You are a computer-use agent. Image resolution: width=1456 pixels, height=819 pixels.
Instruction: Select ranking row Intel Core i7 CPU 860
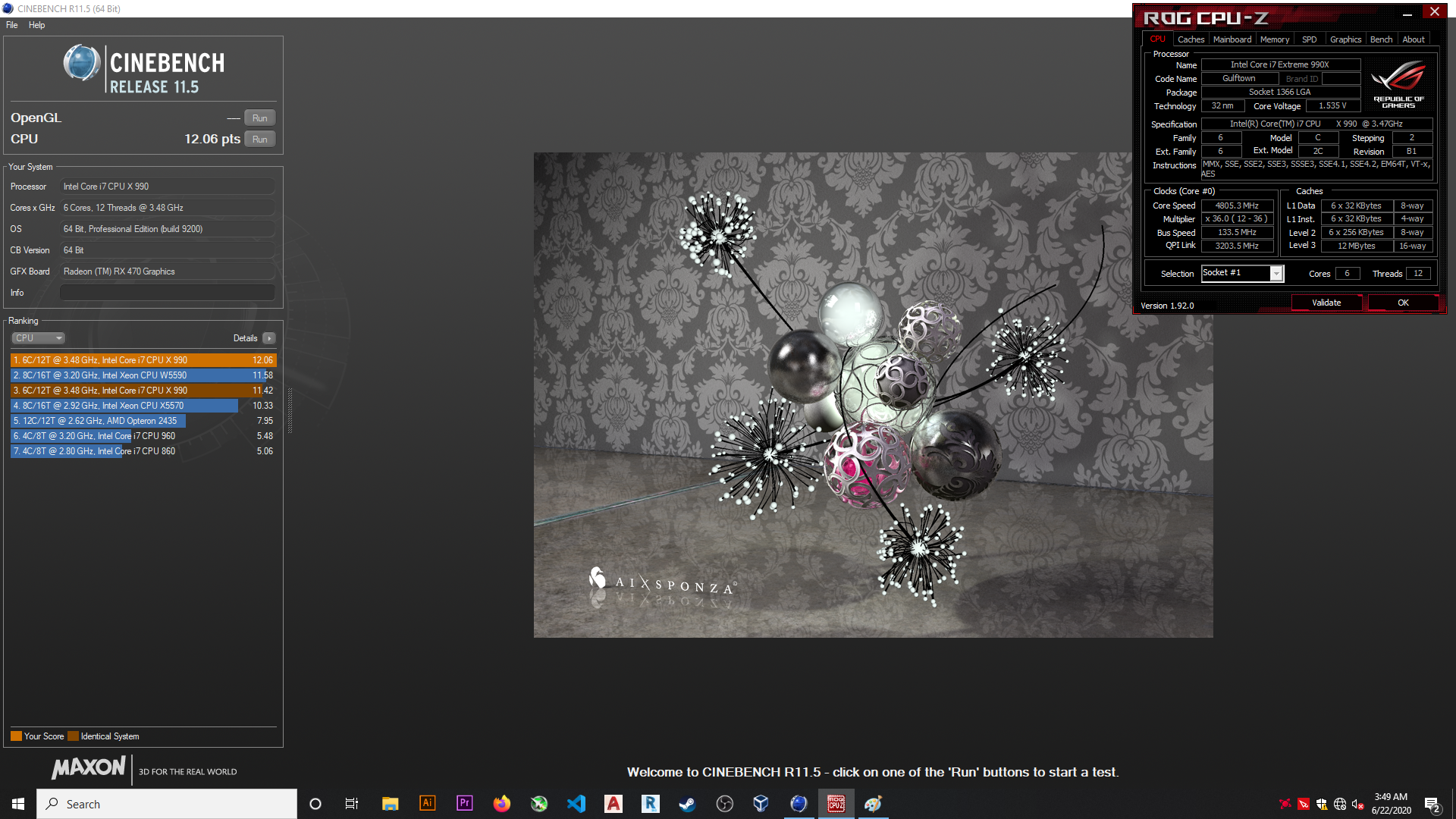143,451
